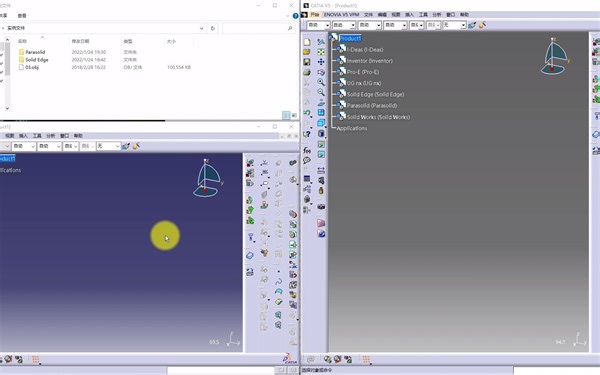Click the Normal View icon in right CATIA window
Screen dimensions: 600x375
tap(321, 103)
